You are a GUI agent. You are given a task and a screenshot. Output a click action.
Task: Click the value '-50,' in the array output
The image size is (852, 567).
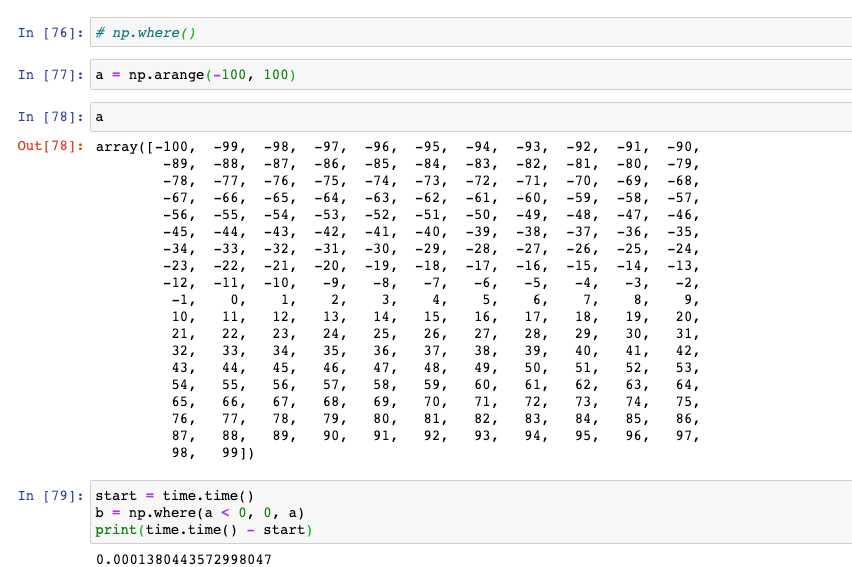point(482,215)
